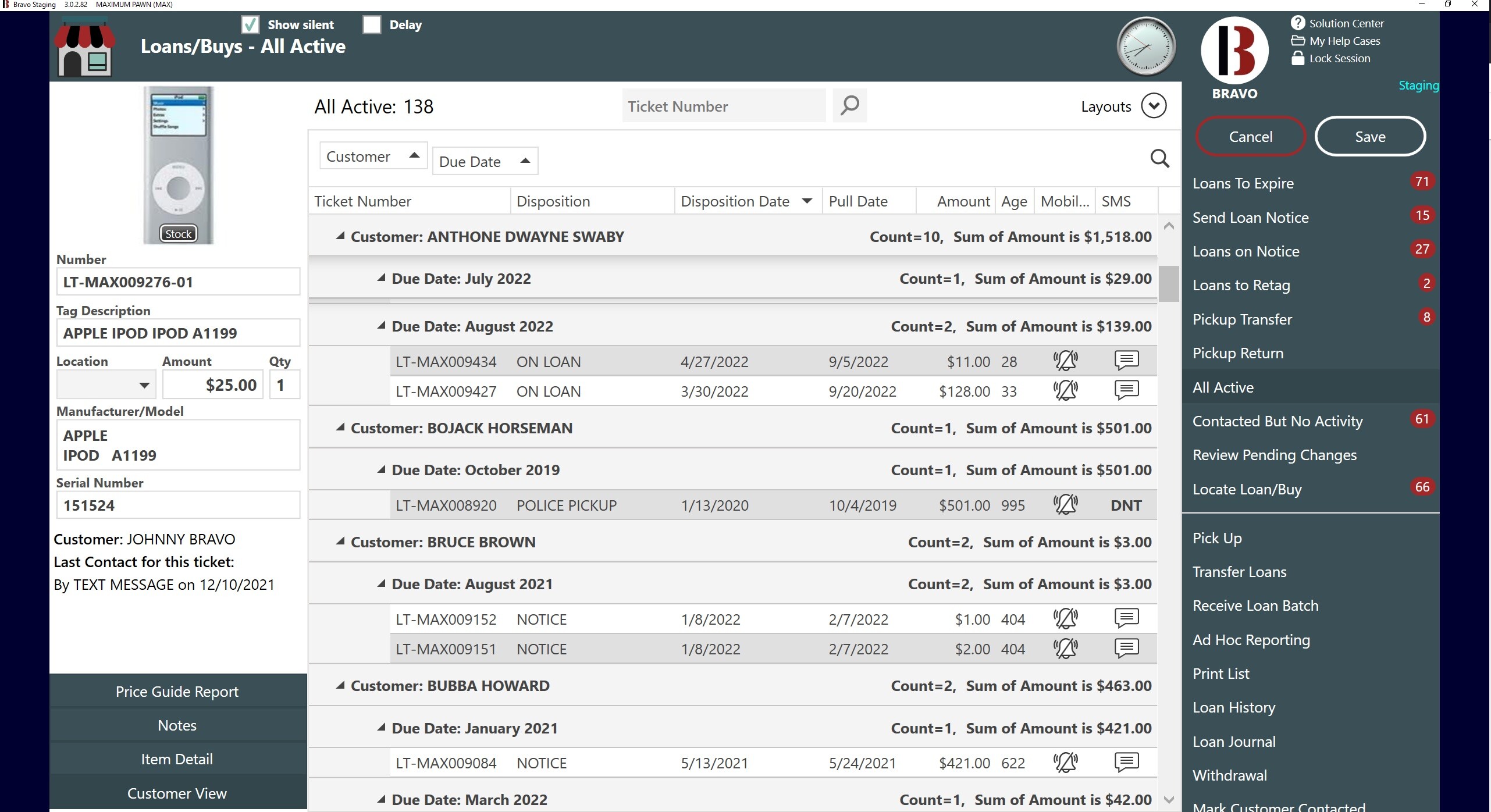Screen dimensions: 1491x812
Task: Click the scroll down arrow of grid
Action: coord(1169,800)
